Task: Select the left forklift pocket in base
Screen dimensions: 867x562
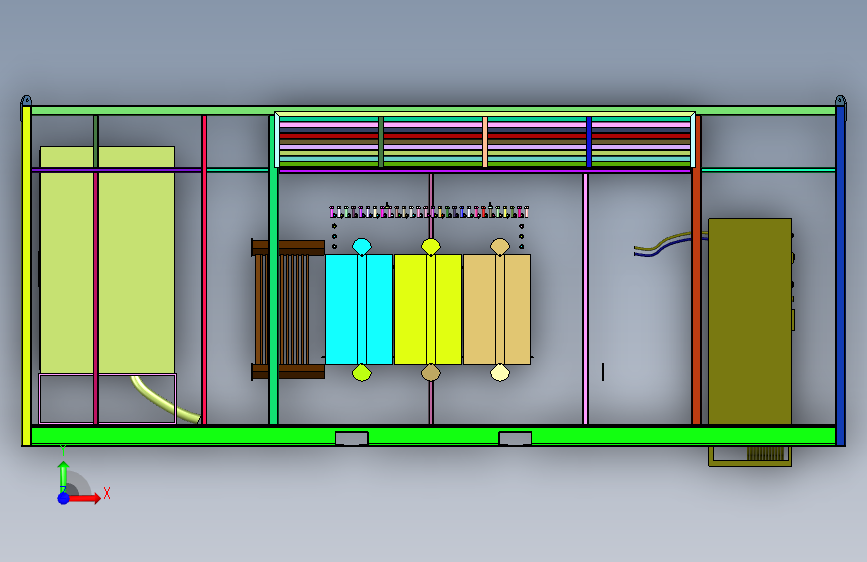Action: click(x=352, y=438)
